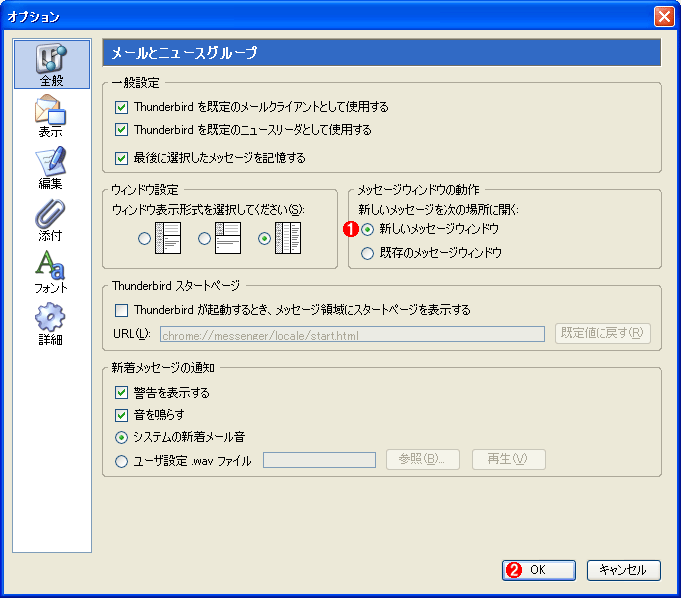Toggle Thunderbird default news reader checkbox
The width and height of the screenshot is (681, 598).
tap(122, 130)
